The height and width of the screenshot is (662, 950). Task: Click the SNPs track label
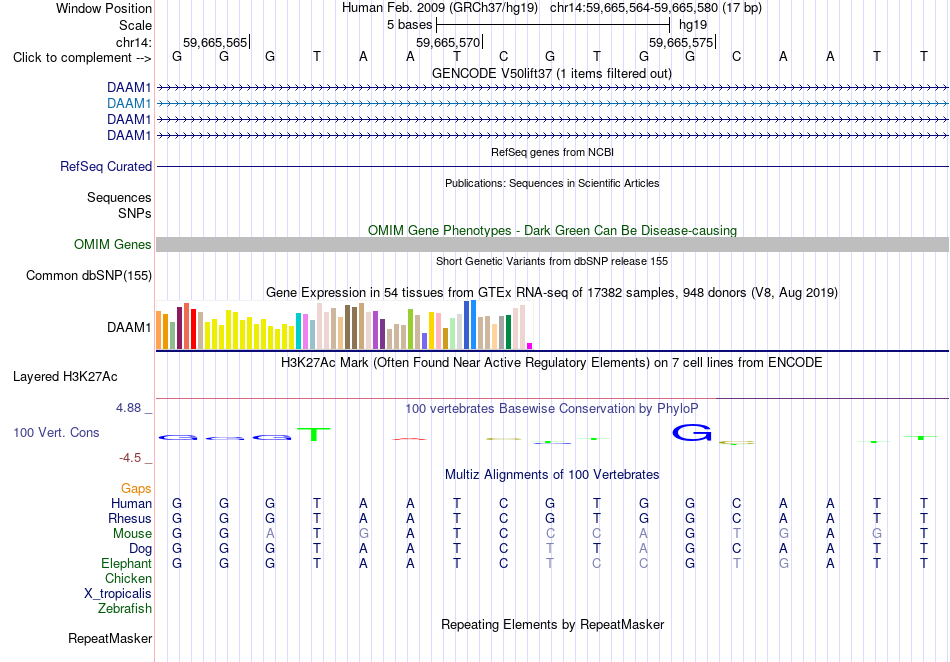pyautogui.click(x=135, y=214)
